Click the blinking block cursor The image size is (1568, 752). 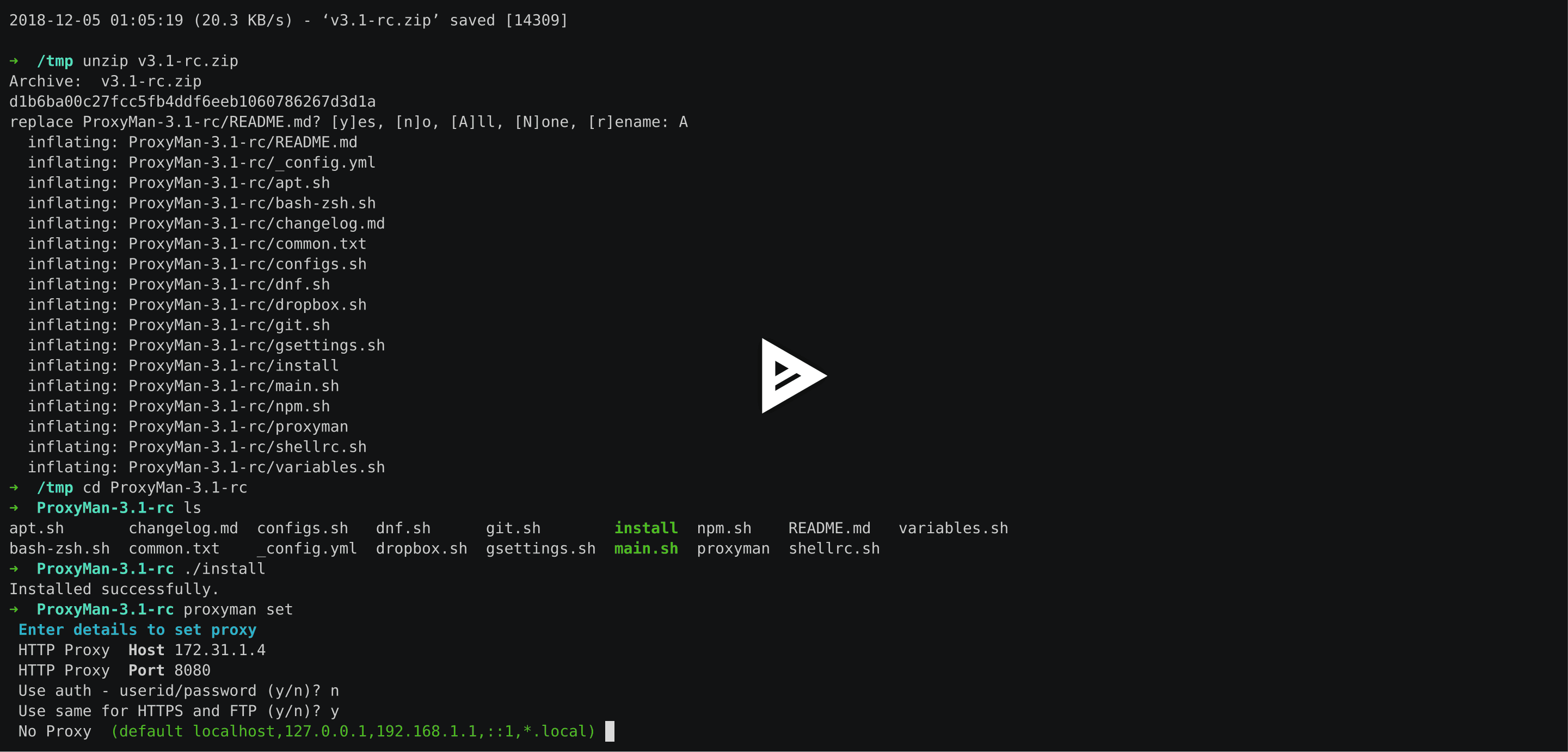610,731
